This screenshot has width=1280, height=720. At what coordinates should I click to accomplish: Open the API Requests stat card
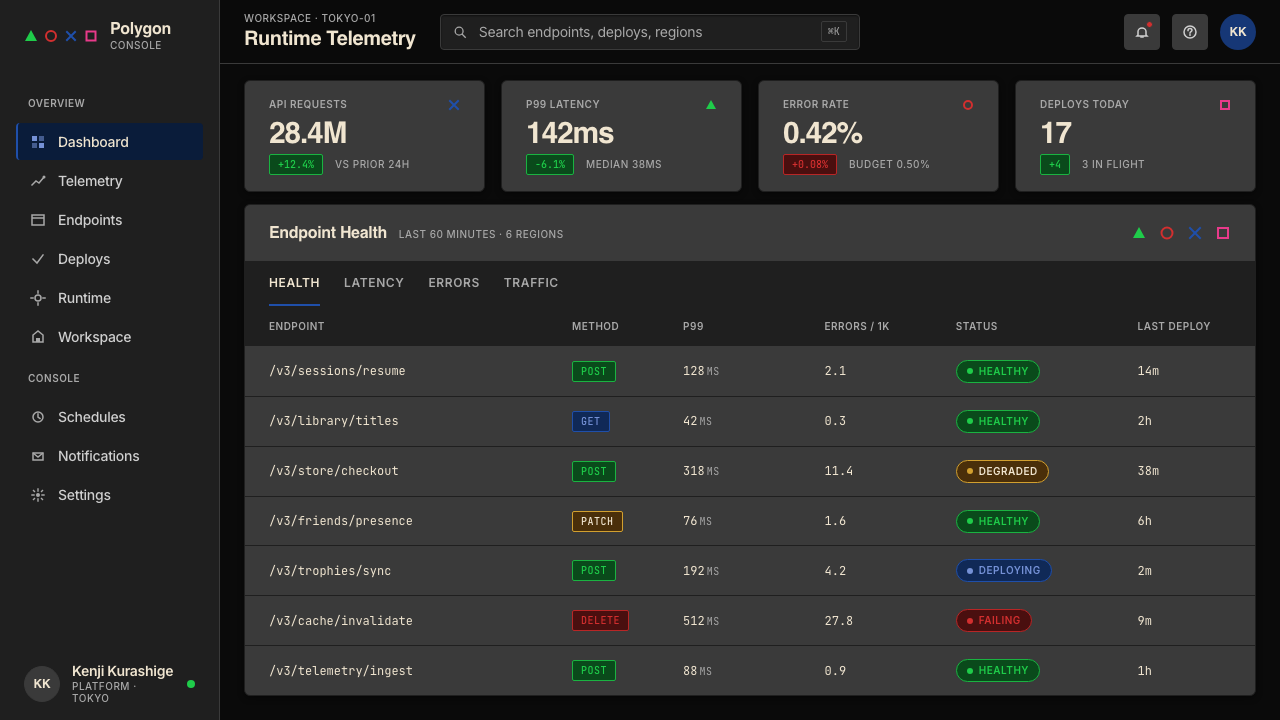click(364, 136)
